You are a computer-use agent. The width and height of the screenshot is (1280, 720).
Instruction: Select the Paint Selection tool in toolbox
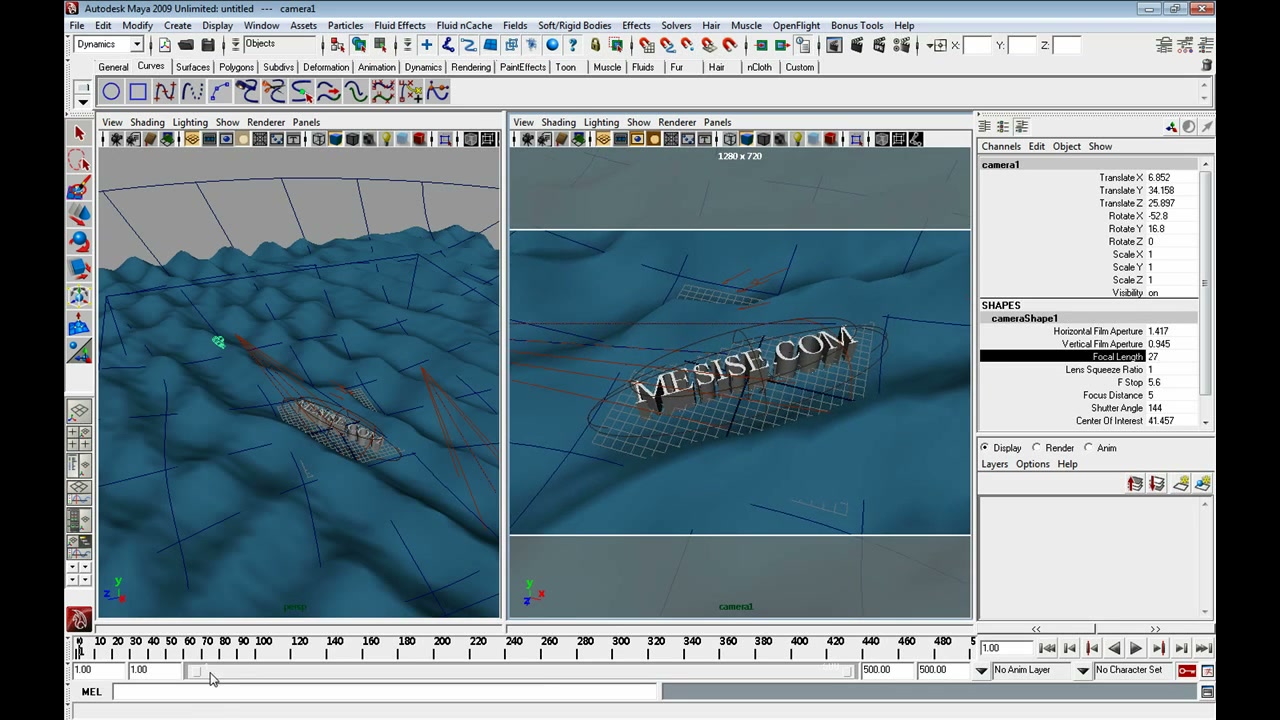pyautogui.click(x=79, y=188)
